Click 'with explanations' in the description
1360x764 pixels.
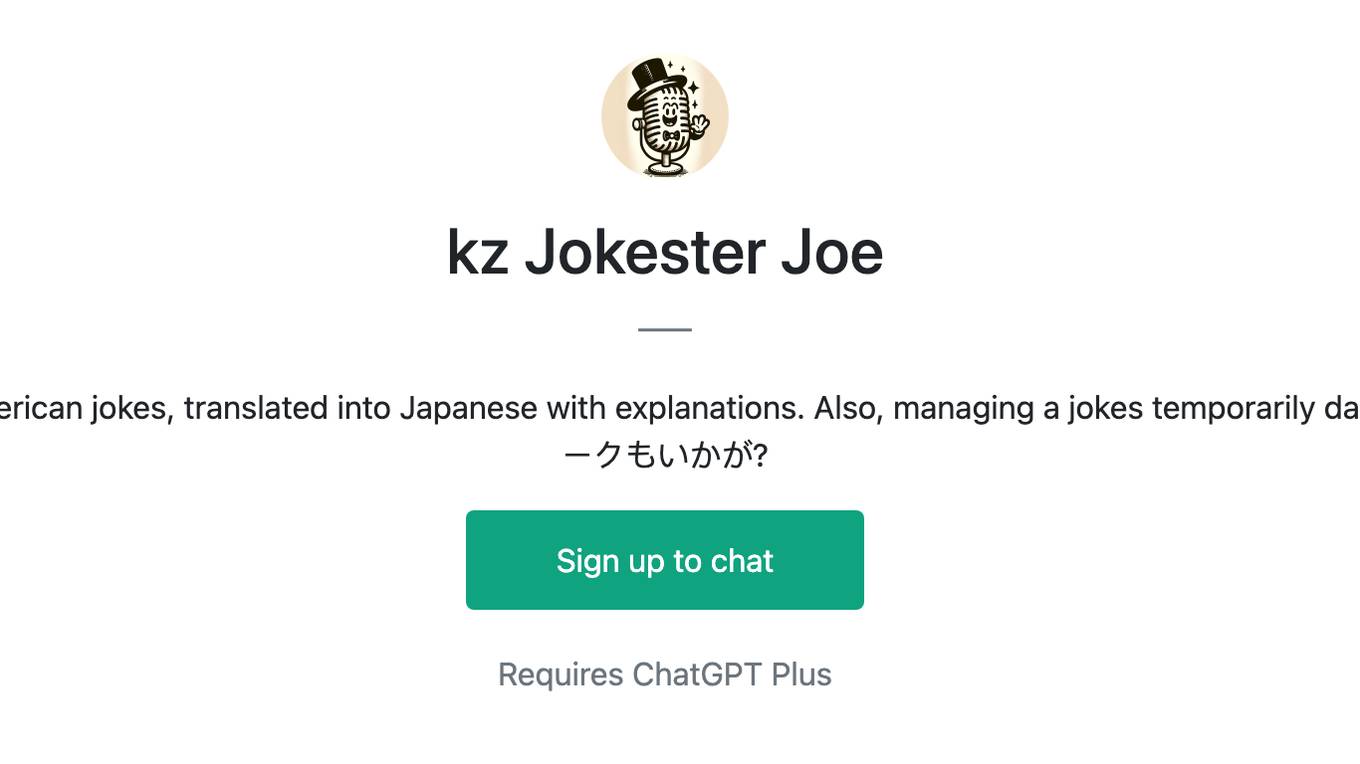(675, 408)
